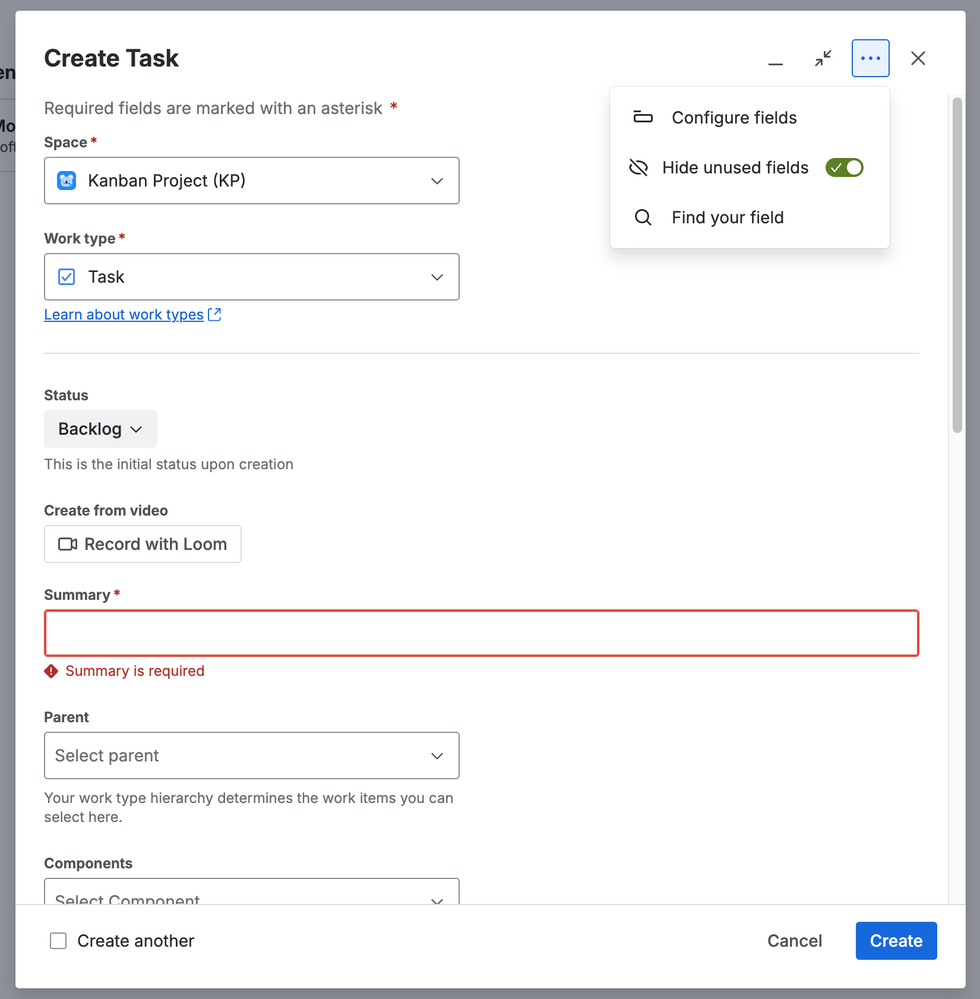Click the Summary is required message
980x999 pixels.
pos(135,671)
